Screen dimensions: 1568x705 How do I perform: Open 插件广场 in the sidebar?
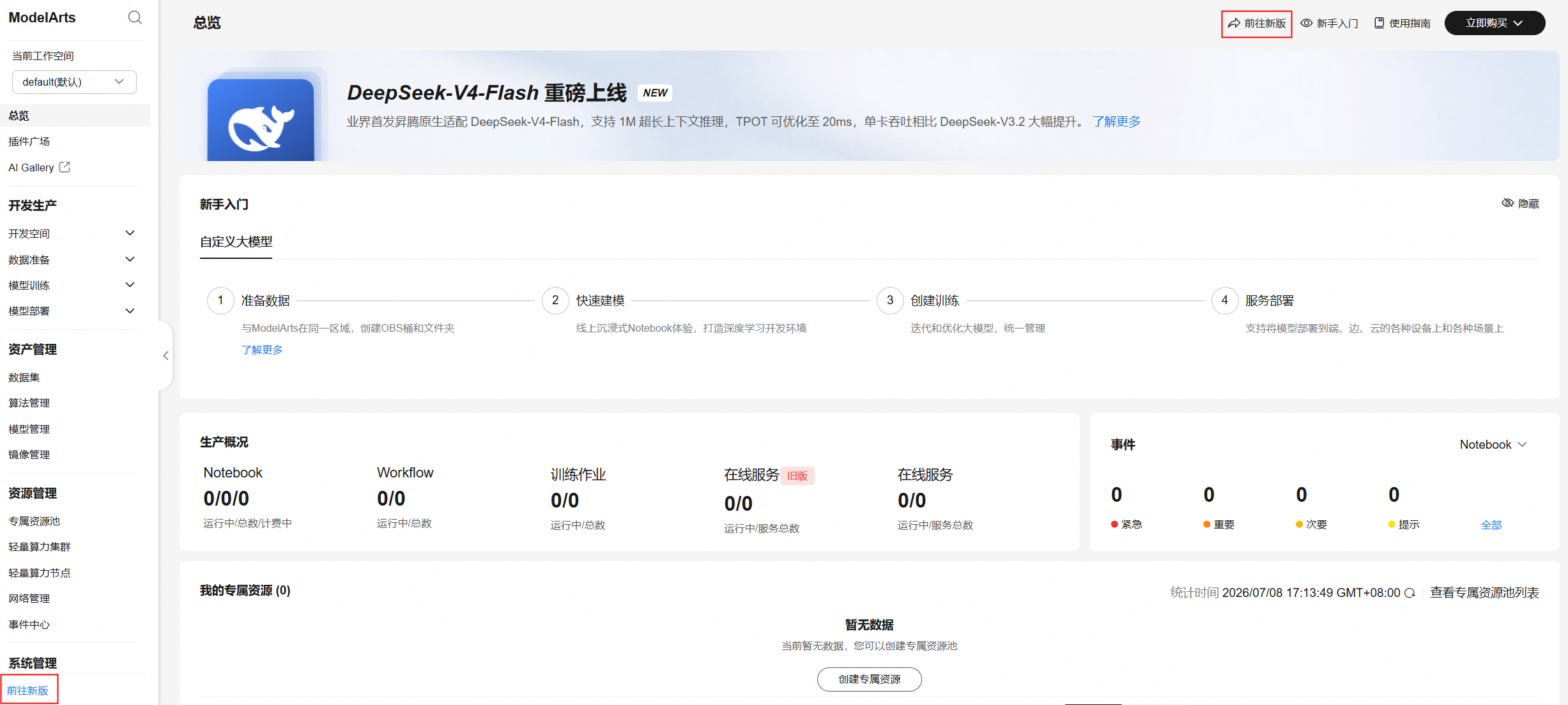29,141
